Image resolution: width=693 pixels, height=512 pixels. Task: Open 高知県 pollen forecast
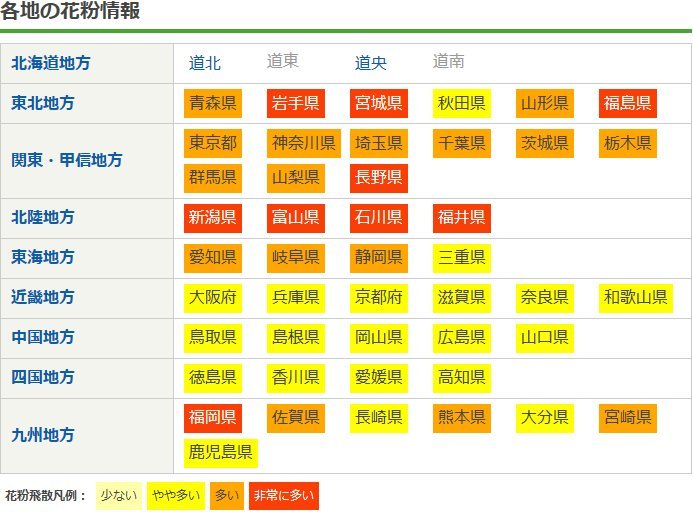pyautogui.click(x=461, y=378)
